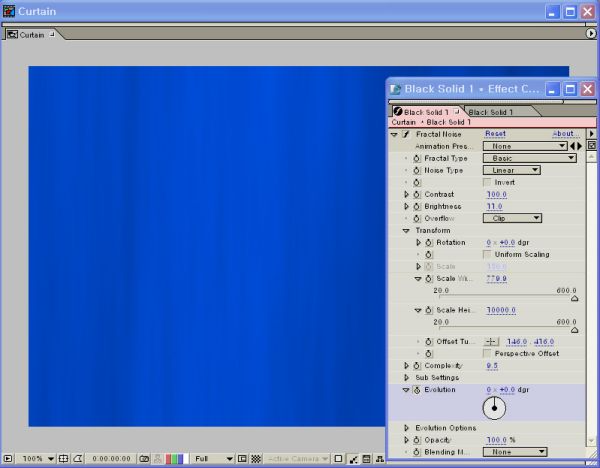Toggle the Invert row stopwatch
The image size is (600, 468).
pyautogui.click(x=417, y=183)
